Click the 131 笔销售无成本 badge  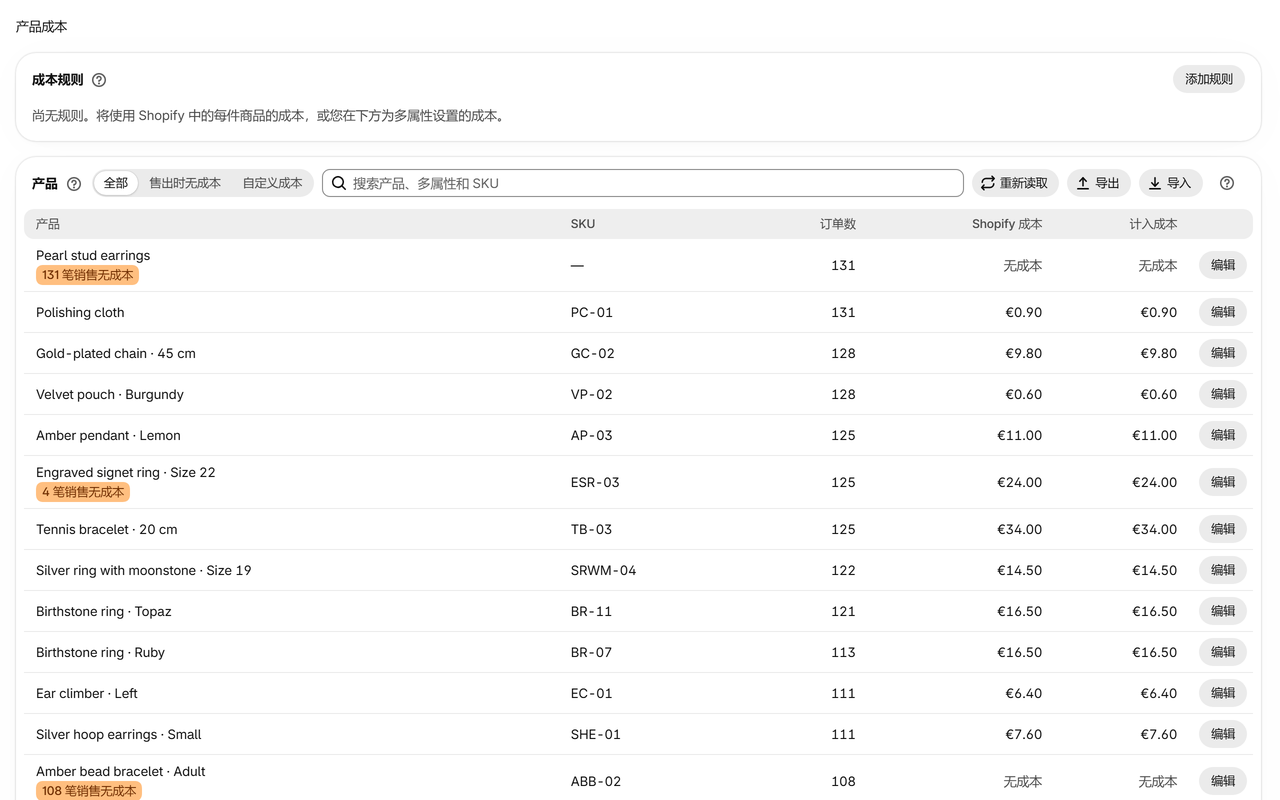(87, 275)
